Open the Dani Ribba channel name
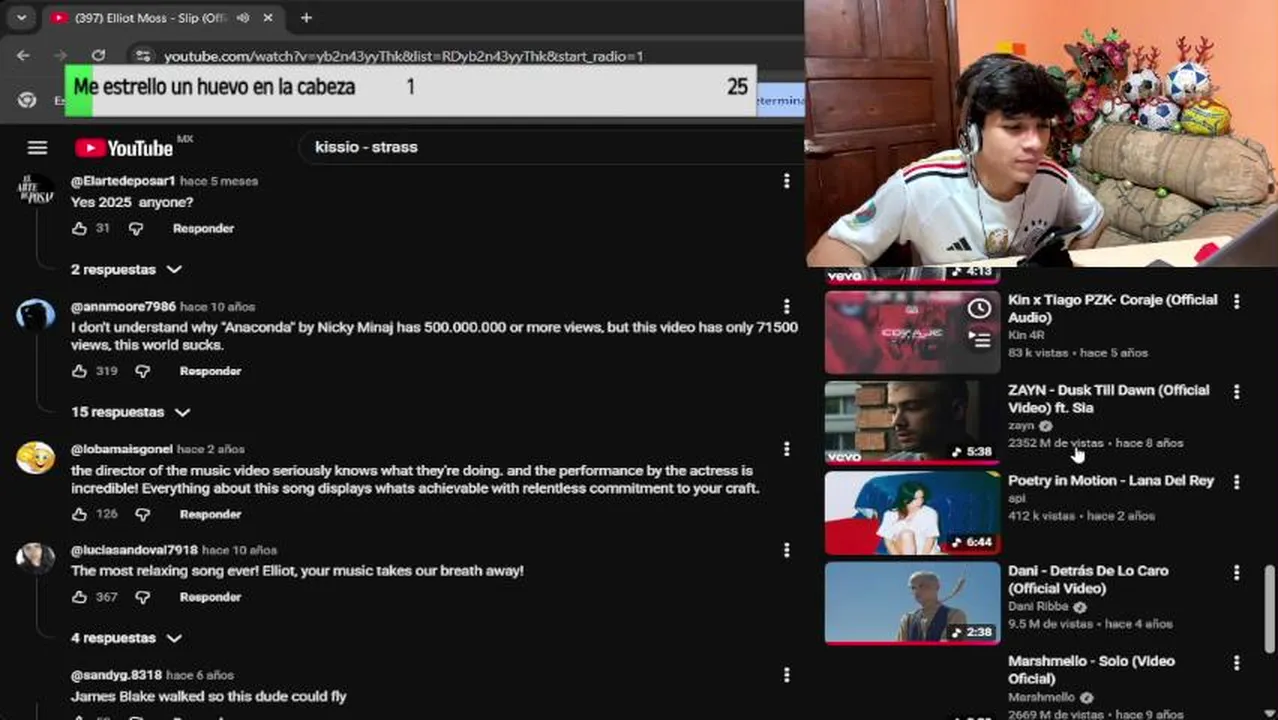The image size is (1278, 720). pos(1038,606)
